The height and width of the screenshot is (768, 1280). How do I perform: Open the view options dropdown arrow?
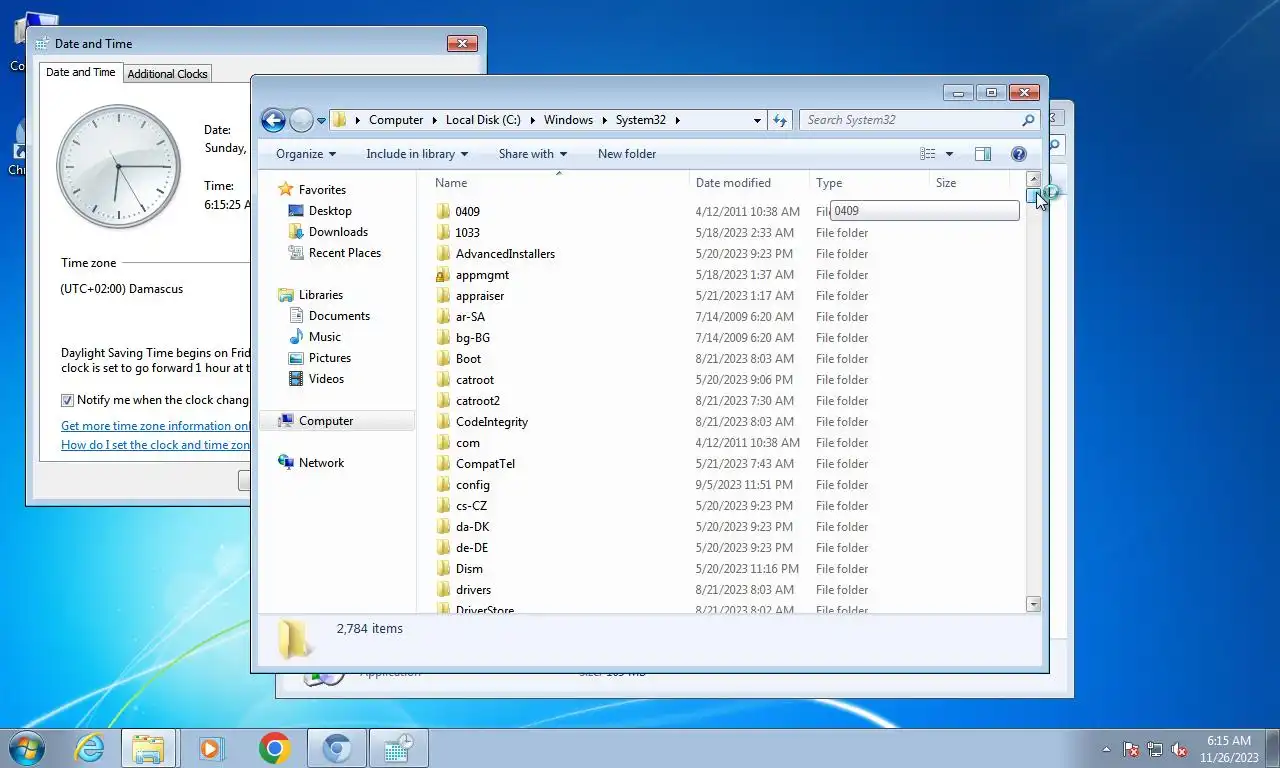click(x=949, y=154)
